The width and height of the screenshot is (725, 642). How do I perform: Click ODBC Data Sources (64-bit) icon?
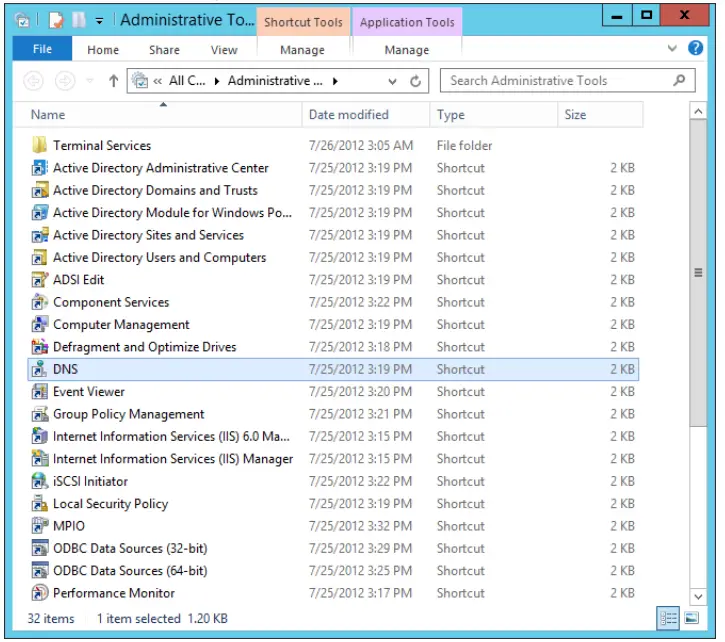tap(40, 570)
